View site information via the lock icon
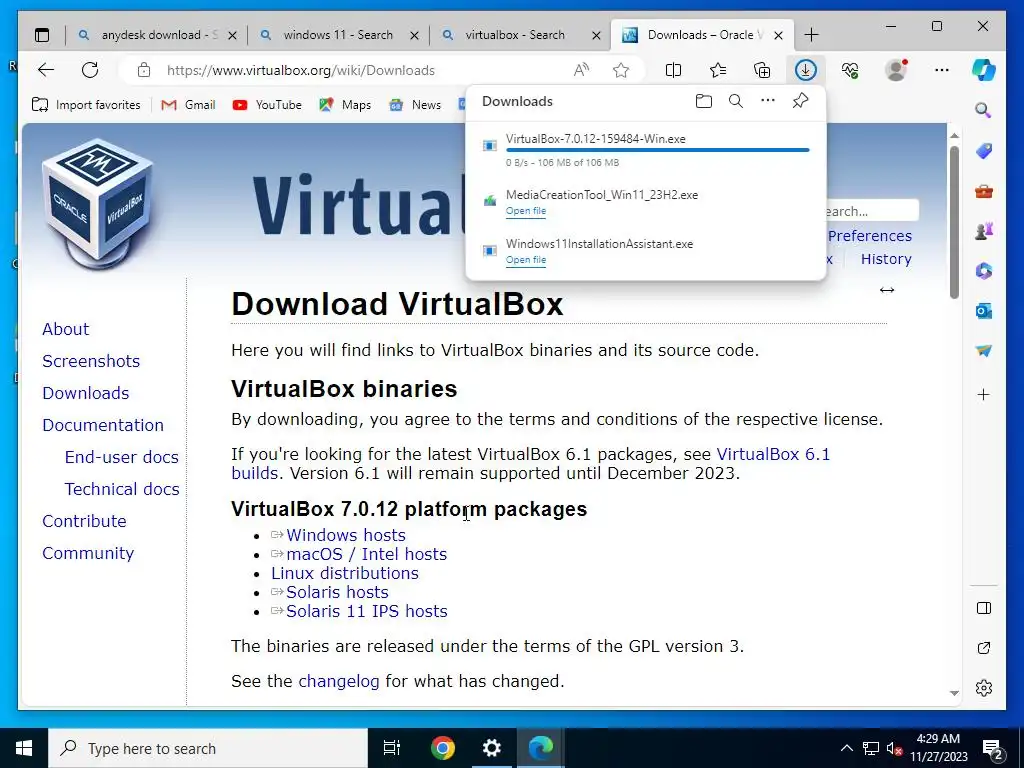This screenshot has height=768, width=1024. click(x=144, y=70)
